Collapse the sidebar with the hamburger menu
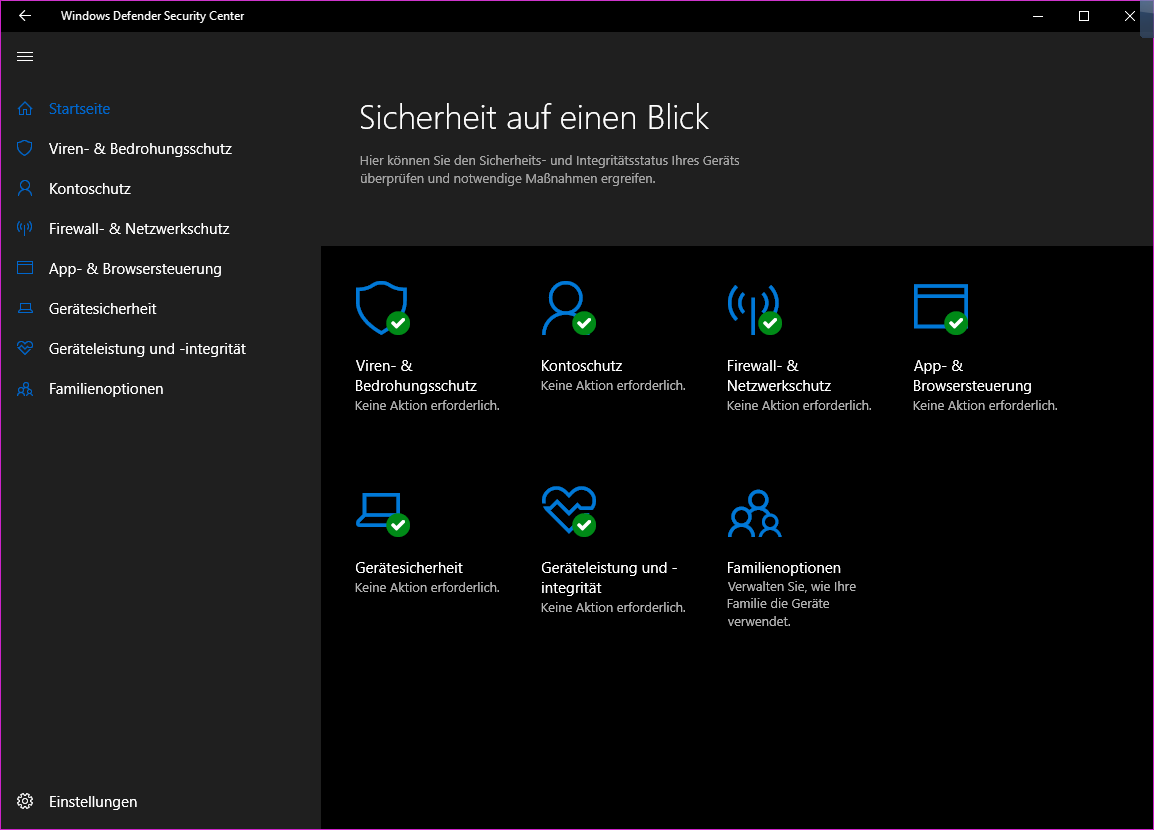The height and width of the screenshot is (830, 1154). 26,57
